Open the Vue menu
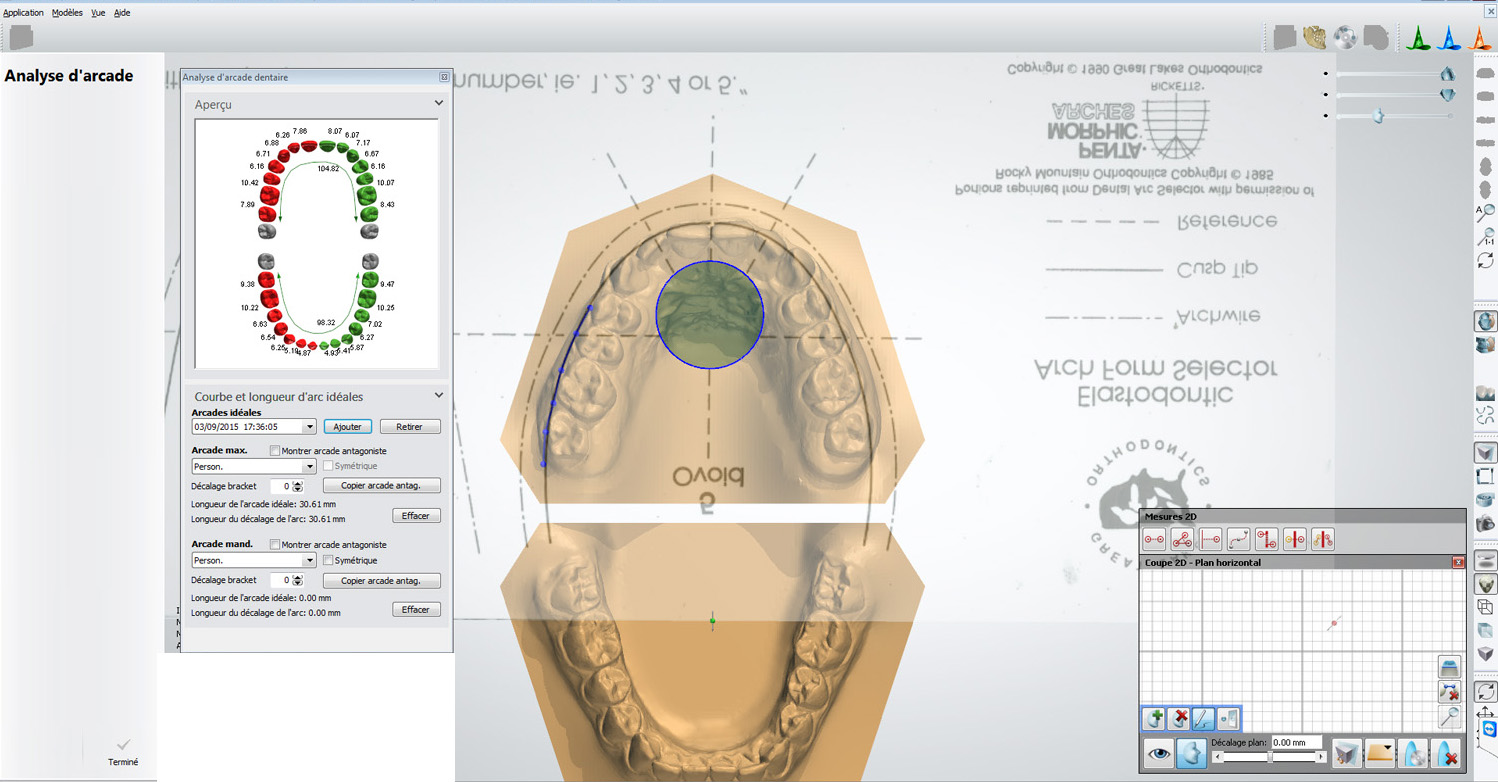 98,13
